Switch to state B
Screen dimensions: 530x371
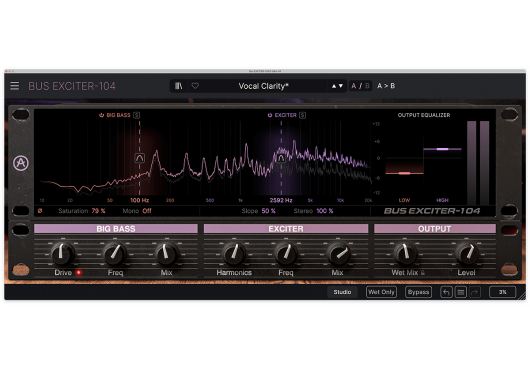tap(367, 86)
